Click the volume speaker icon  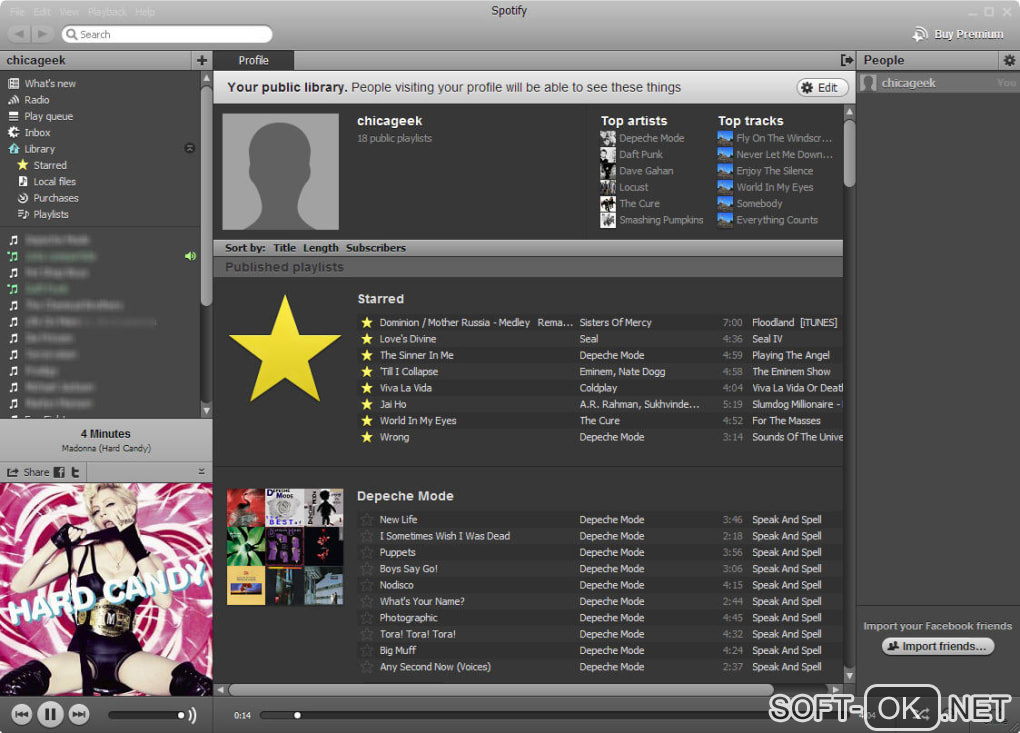point(192,715)
